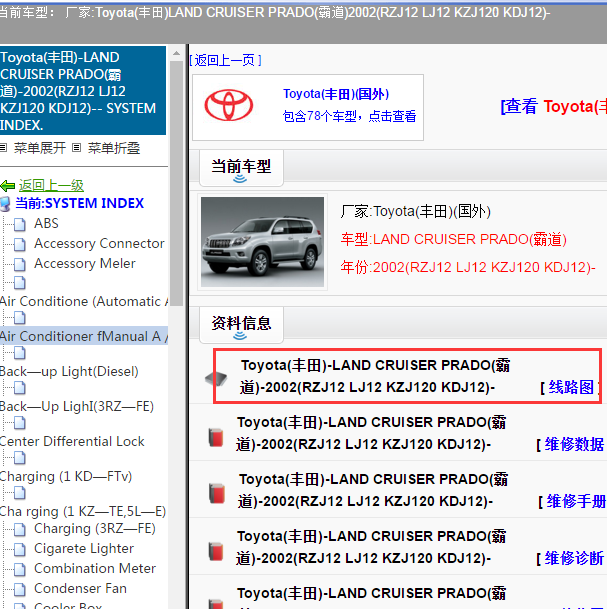The height and width of the screenshot is (609, 607).
Task: Click gray book icon beside 线路图 row
Action: 216,378
